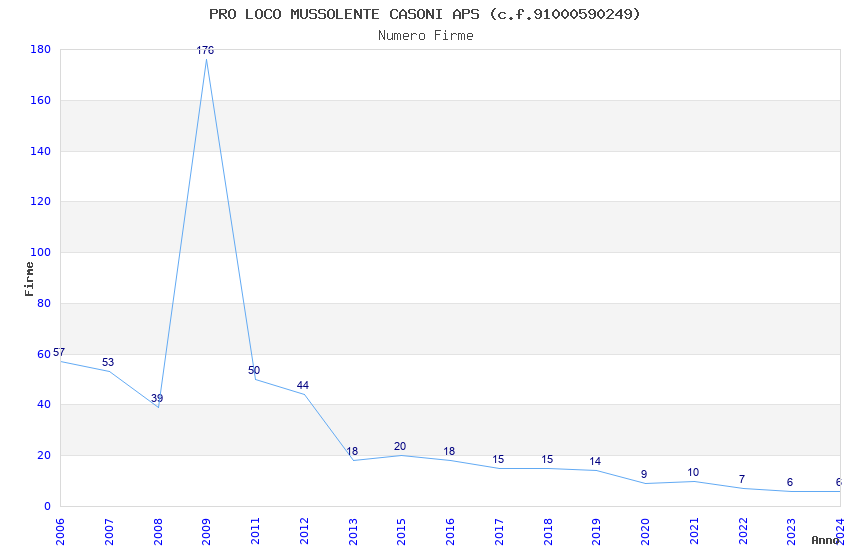Select the y-axis tick value 140
Image resolution: width=850 pixels, height=550 pixels.
pos(41,151)
